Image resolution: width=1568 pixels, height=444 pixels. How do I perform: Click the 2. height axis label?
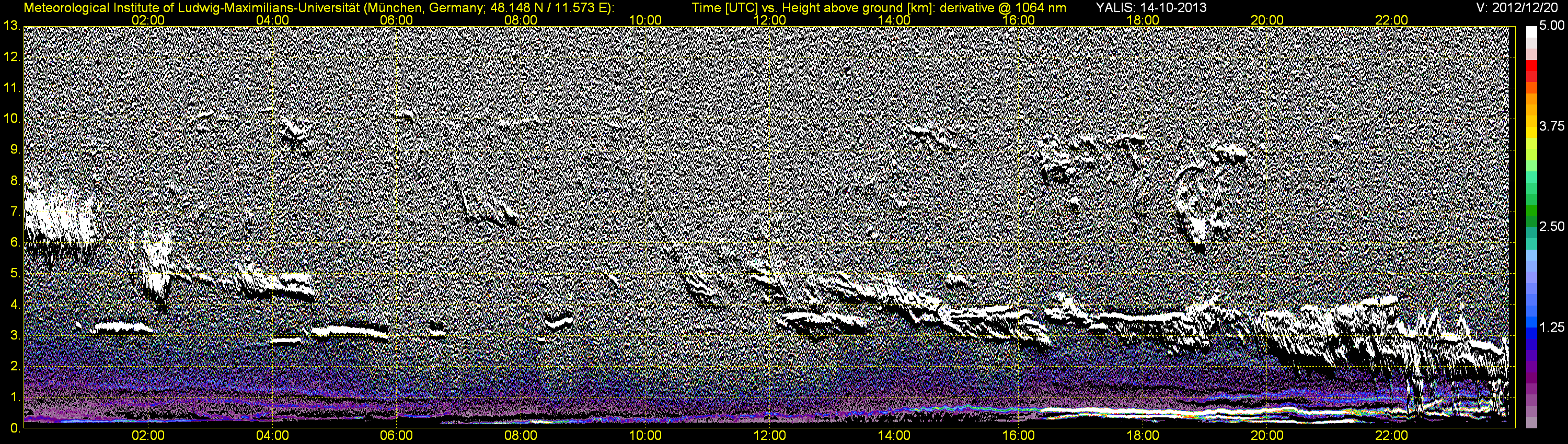pyautogui.click(x=15, y=366)
